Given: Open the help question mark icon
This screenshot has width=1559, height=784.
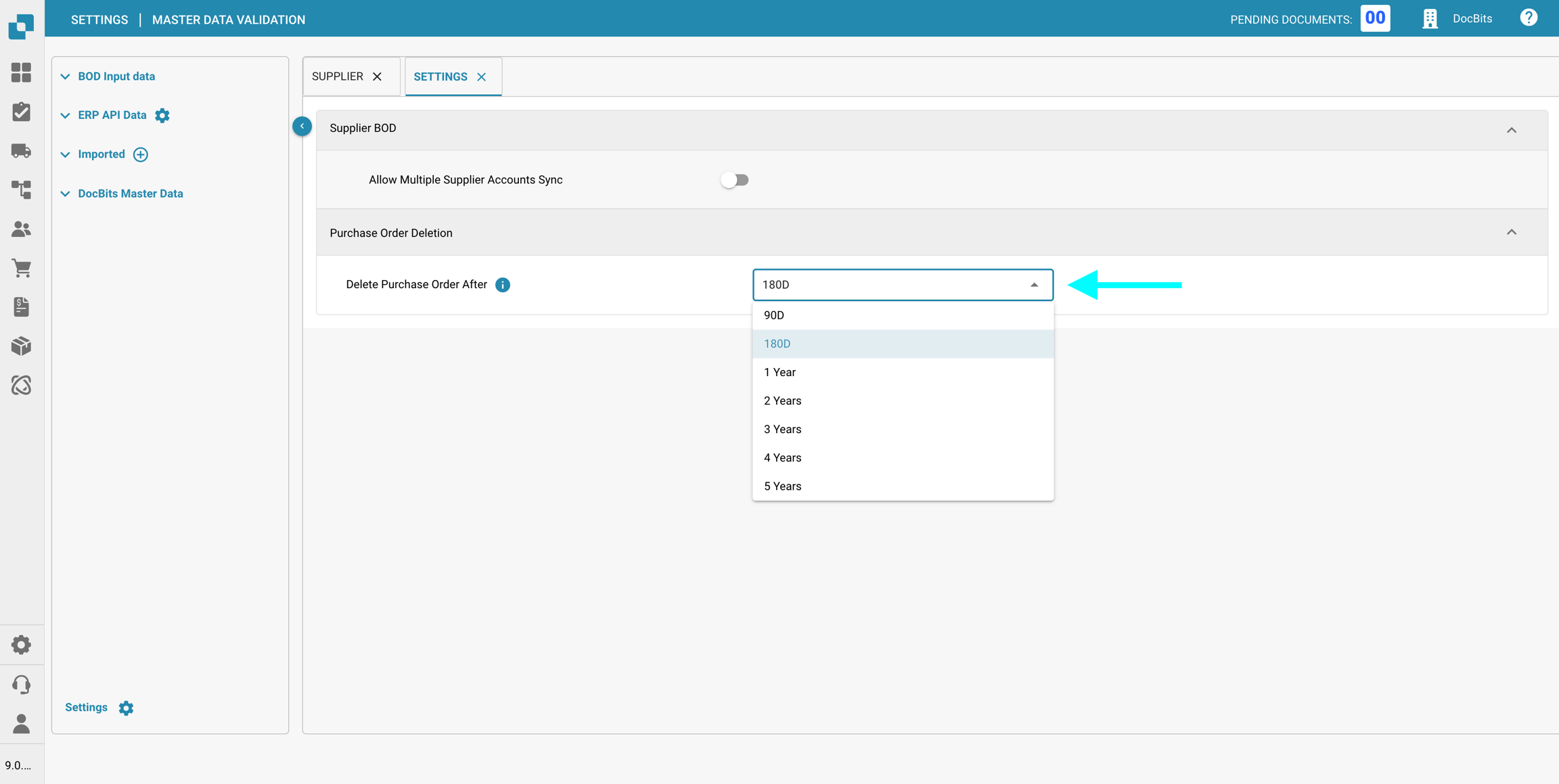Looking at the screenshot, I should point(1529,18).
